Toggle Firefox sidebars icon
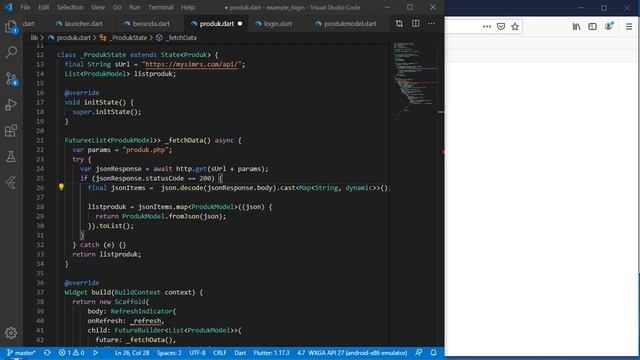This screenshot has width=640, height=360. 592,27
